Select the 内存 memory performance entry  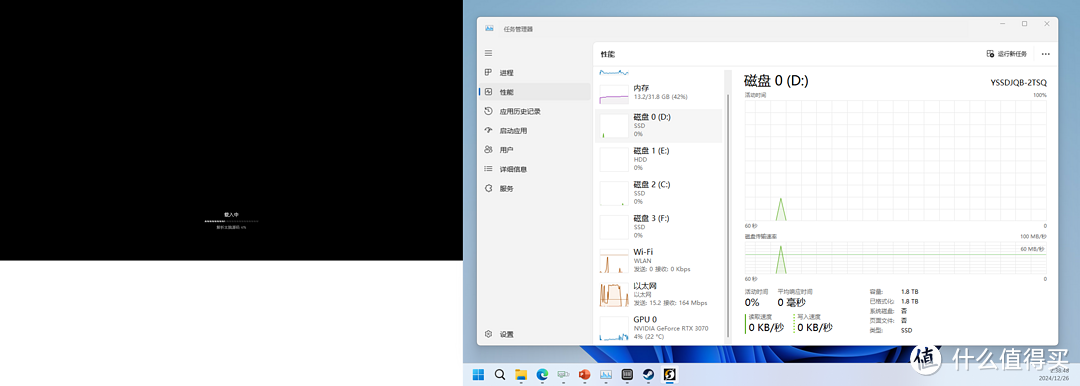658,93
